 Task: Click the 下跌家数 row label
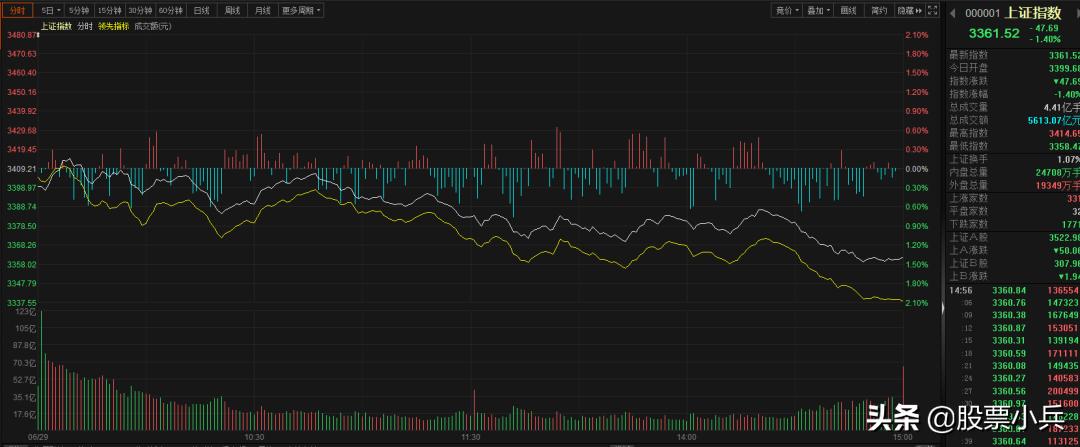point(968,225)
